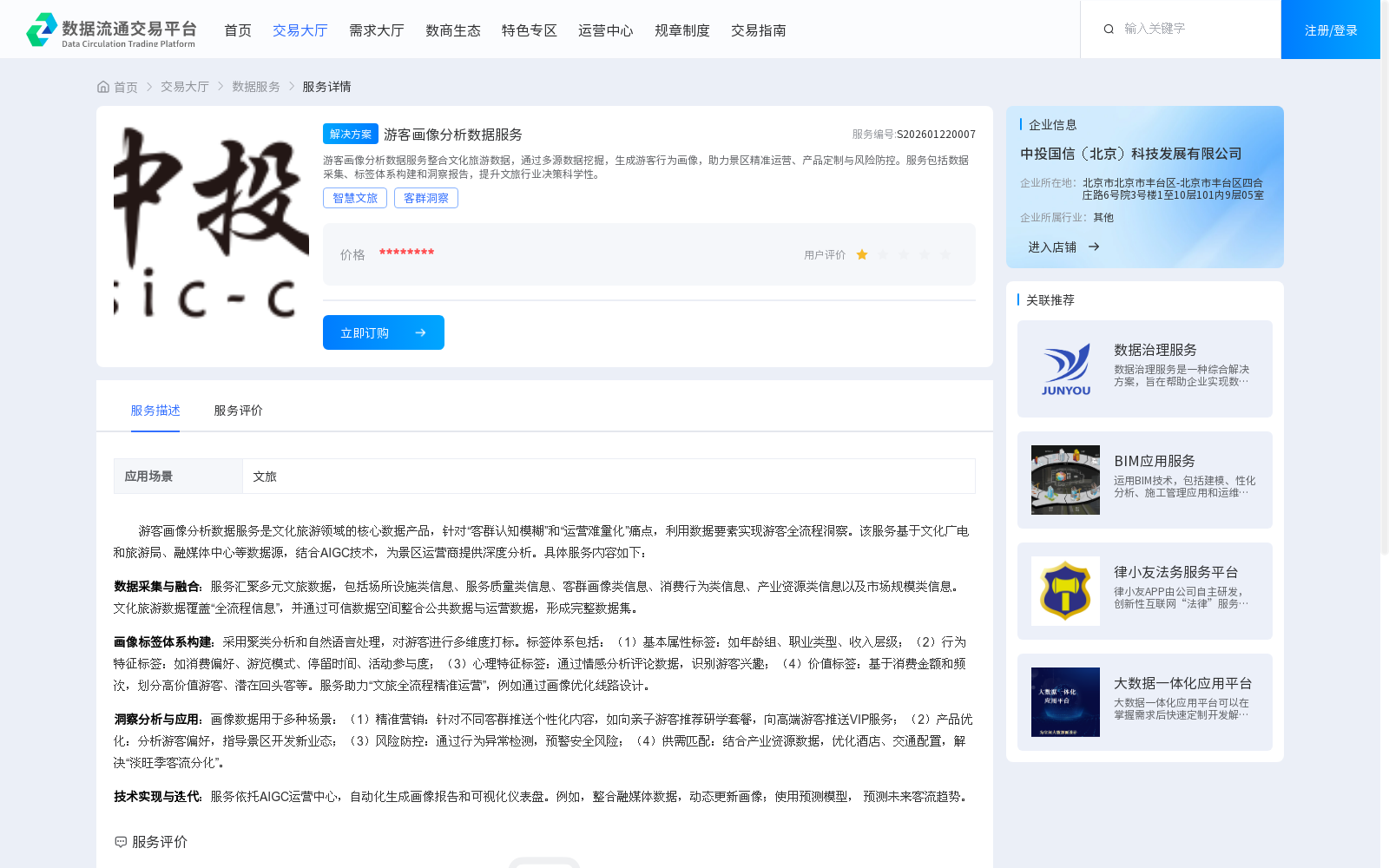
Task: Open 运营中心 navigation item
Action: pos(606,30)
